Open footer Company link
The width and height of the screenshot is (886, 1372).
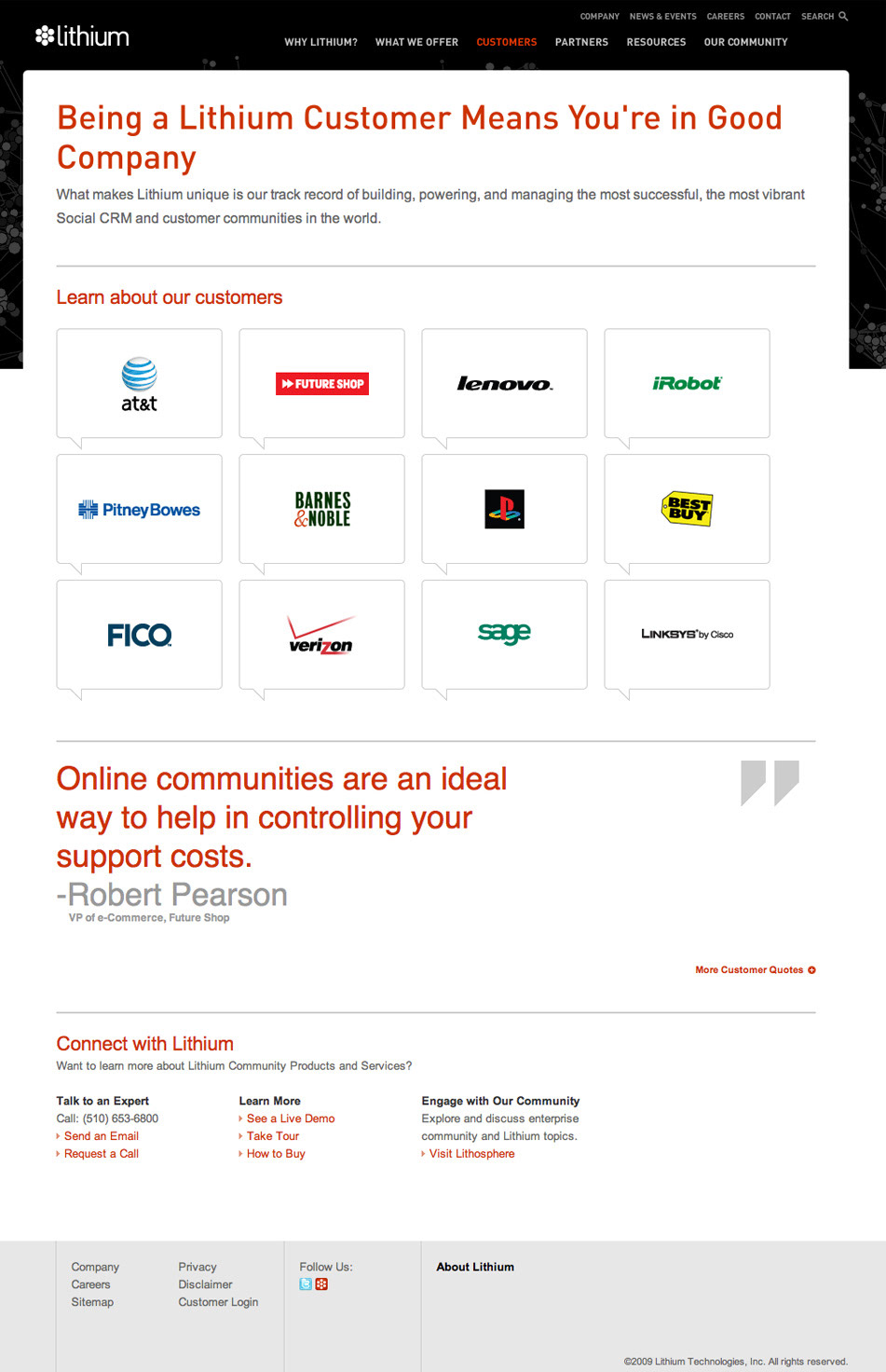pos(95,1267)
